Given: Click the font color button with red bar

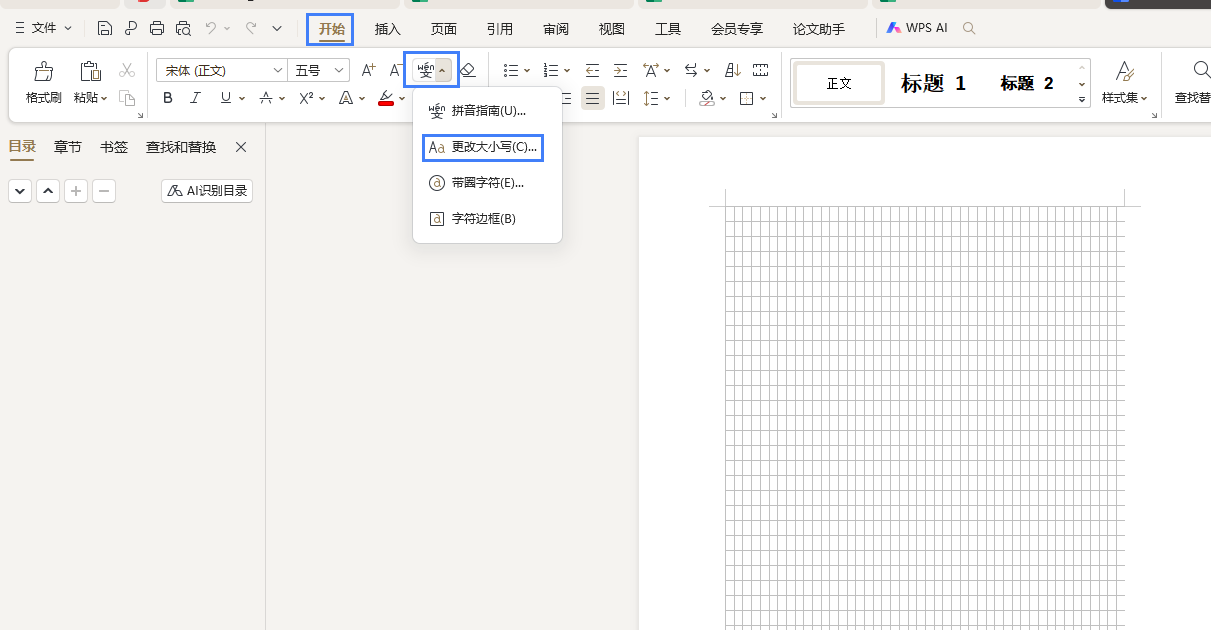Looking at the screenshot, I should point(386,98).
